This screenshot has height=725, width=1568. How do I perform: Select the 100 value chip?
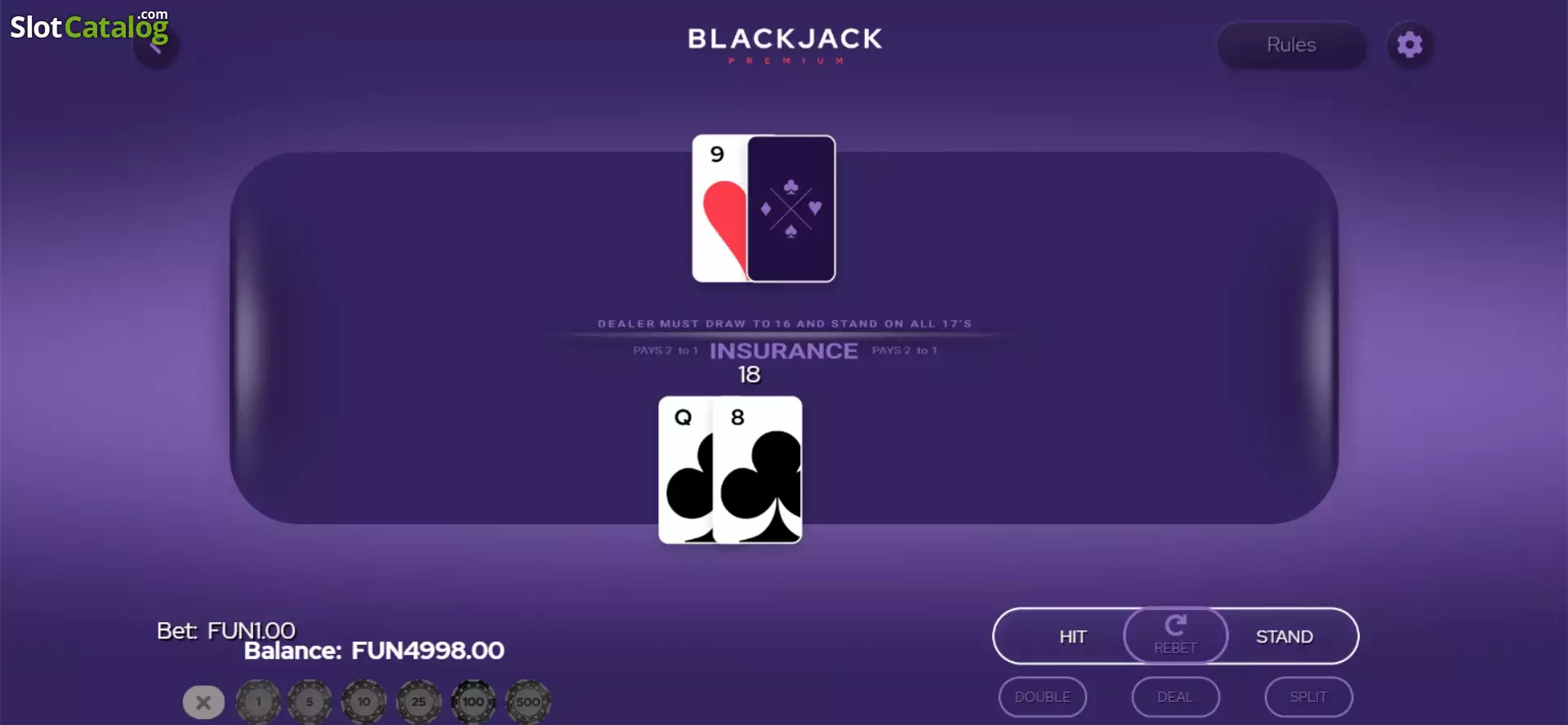tap(474, 701)
